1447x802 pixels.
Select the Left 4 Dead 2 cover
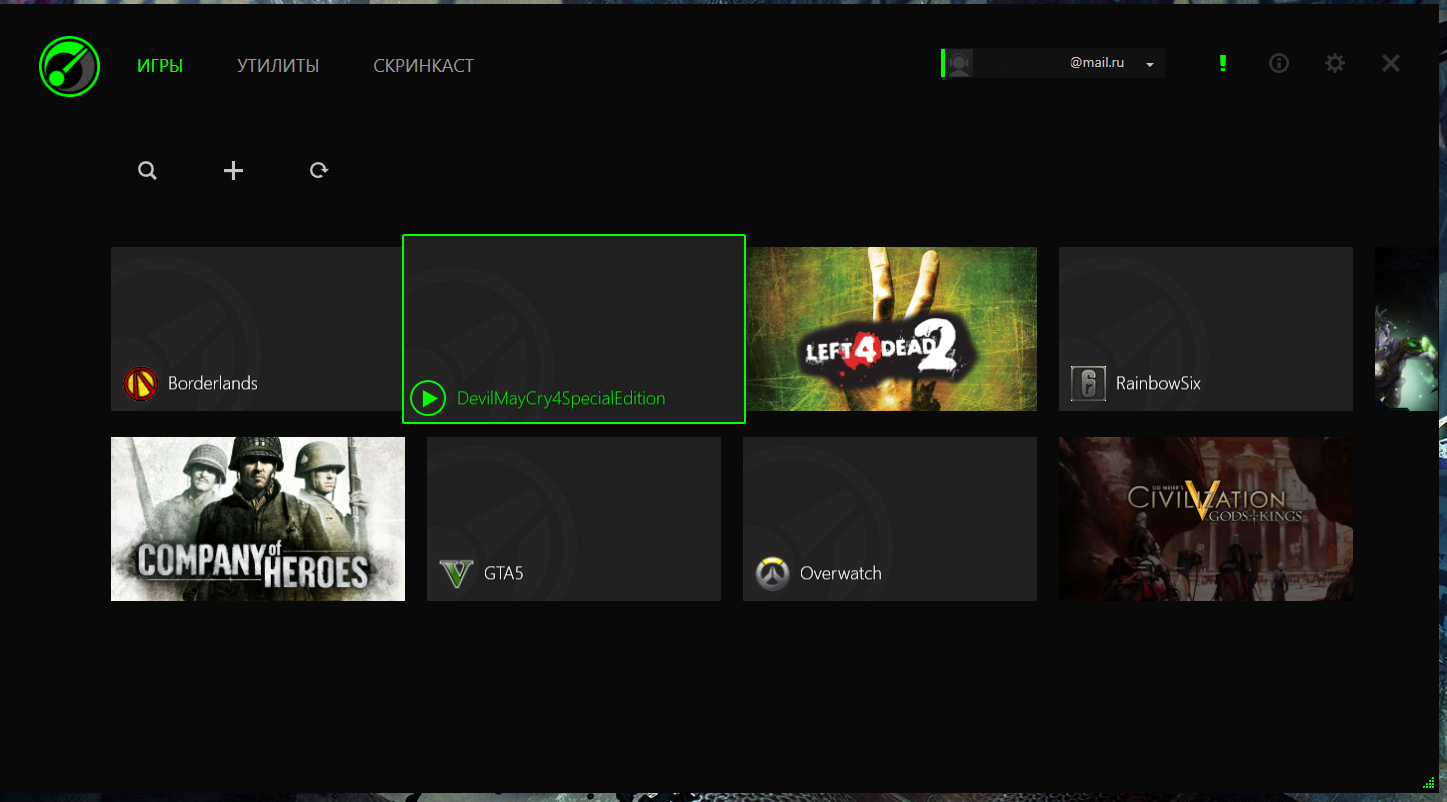pos(891,329)
